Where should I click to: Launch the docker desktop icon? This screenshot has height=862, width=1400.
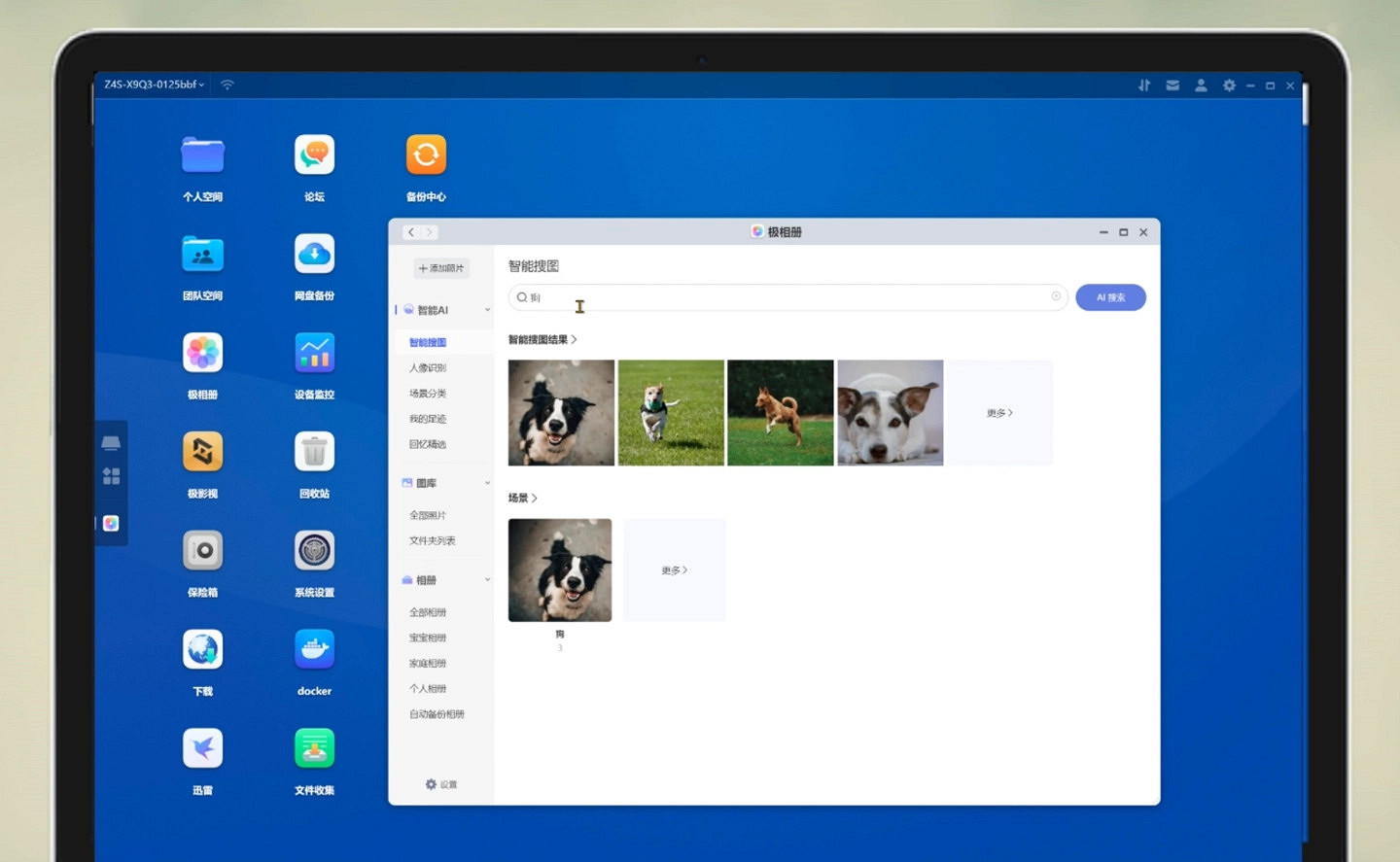coord(314,650)
